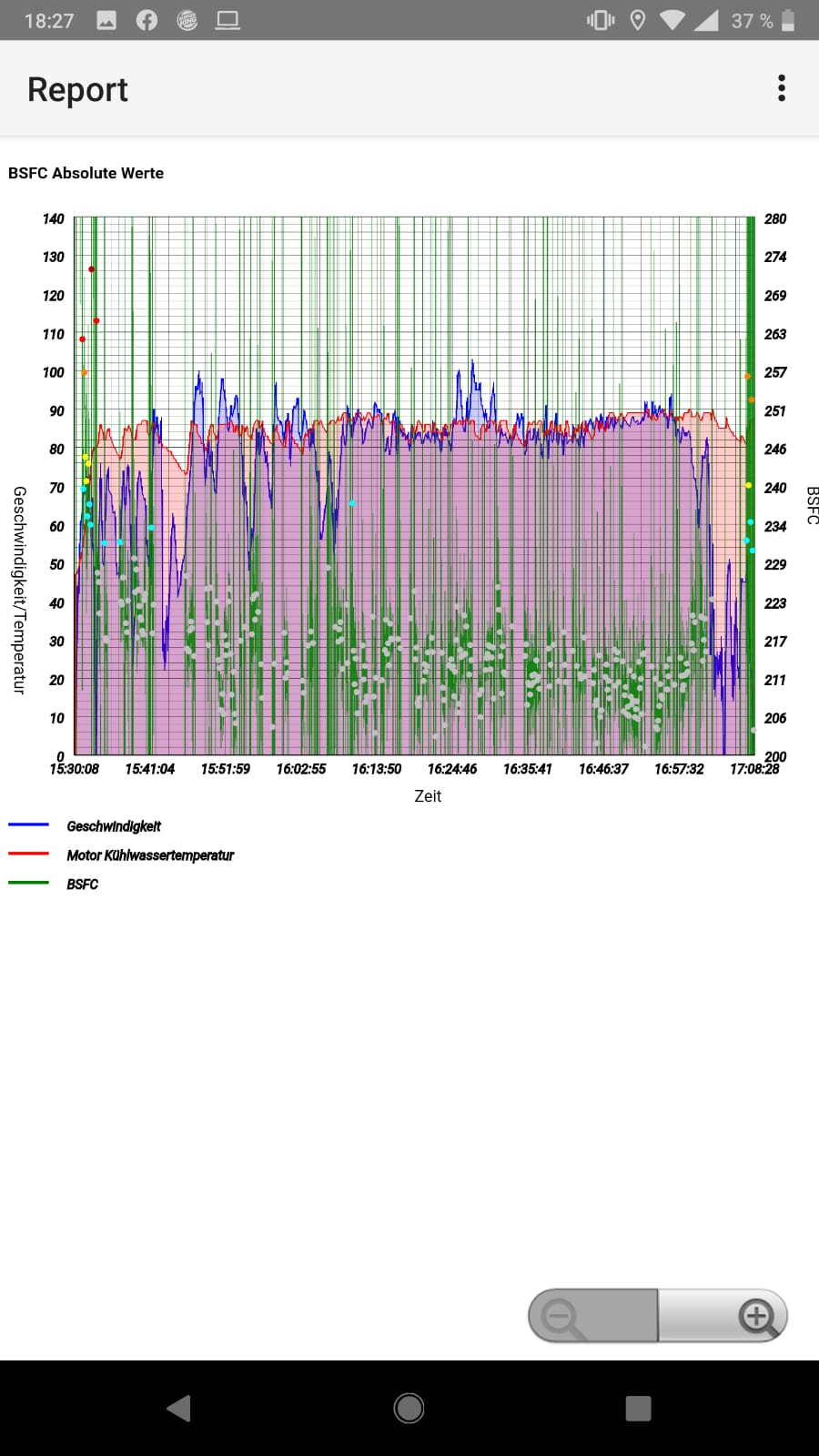Image resolution: width=819 pixels, height=1456 pixels.
Task: Tap the zoom out magnifier button
Action: pyautogui.click(x=592, y=1316)
